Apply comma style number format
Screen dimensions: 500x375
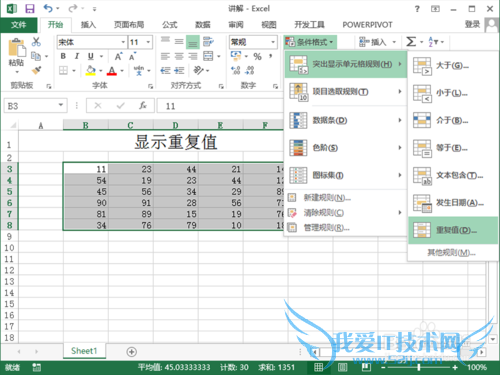[271, 56]
